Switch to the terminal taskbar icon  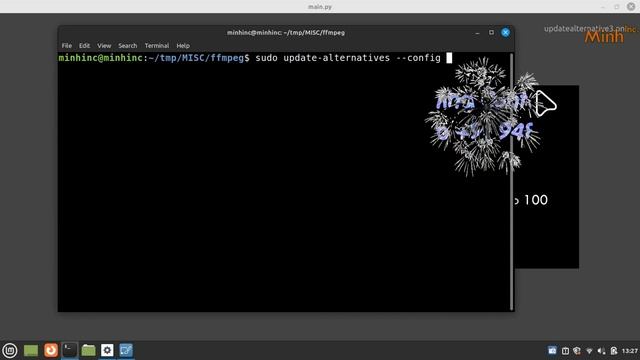(x=69, y=350)
